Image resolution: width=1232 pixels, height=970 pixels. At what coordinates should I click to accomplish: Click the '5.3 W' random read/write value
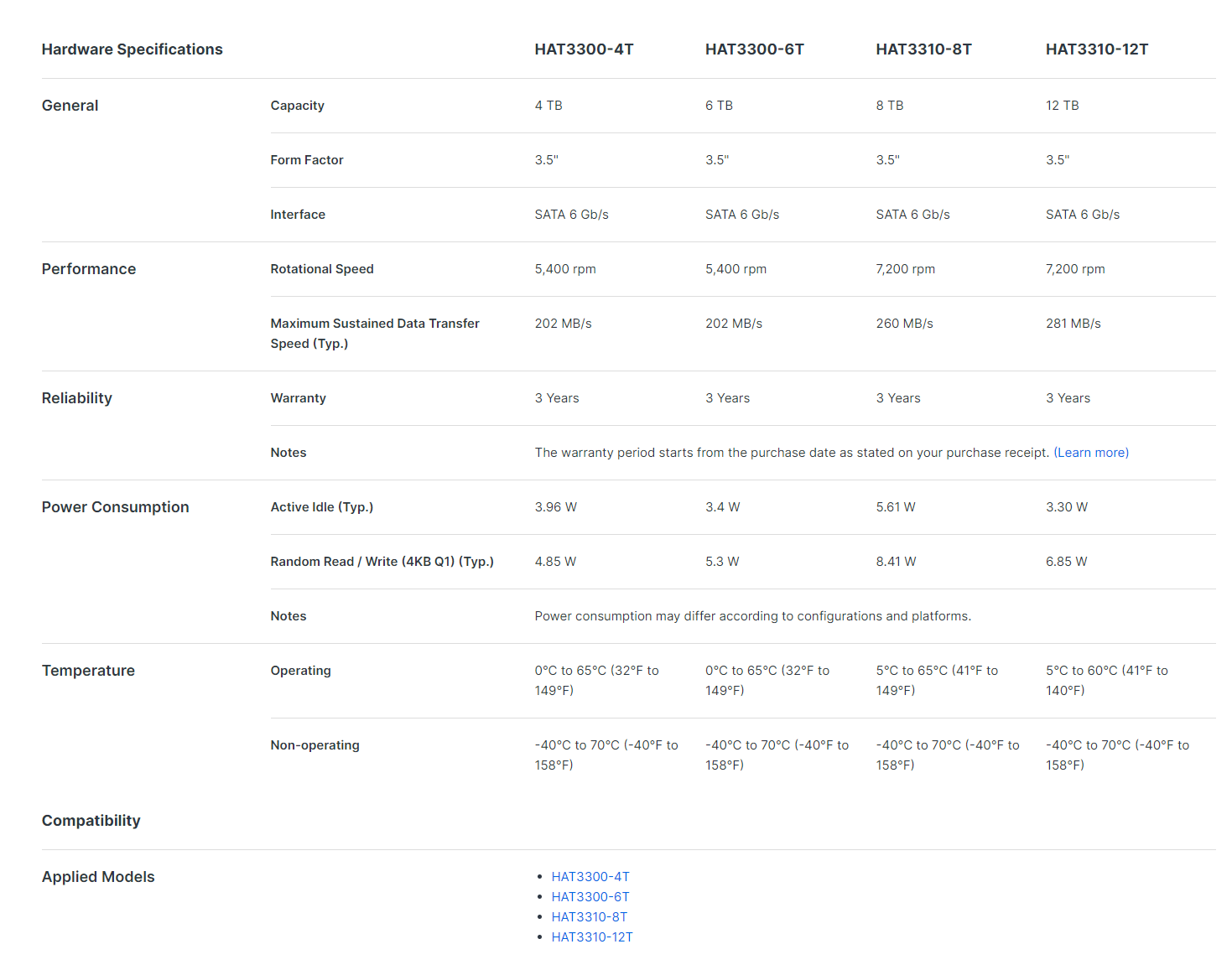[x=722, y=562]
